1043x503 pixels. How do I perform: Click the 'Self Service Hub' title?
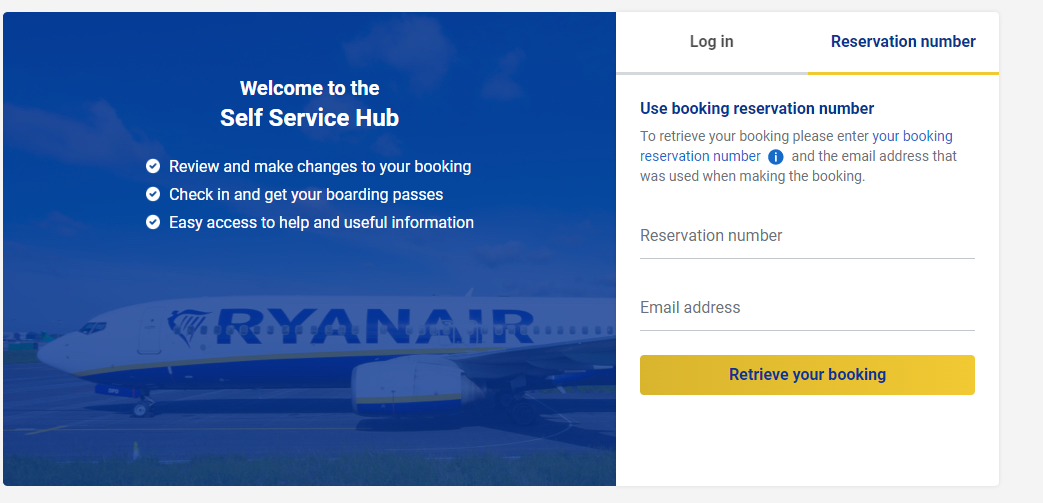[x=309, y=118]
